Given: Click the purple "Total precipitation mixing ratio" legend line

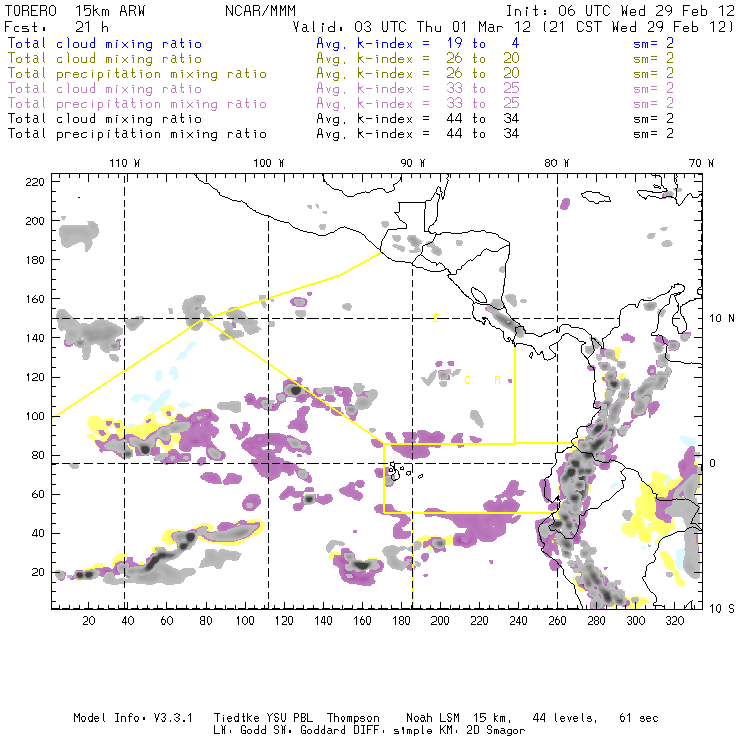Looking at the screenshot, I should (x=137, y=104).
